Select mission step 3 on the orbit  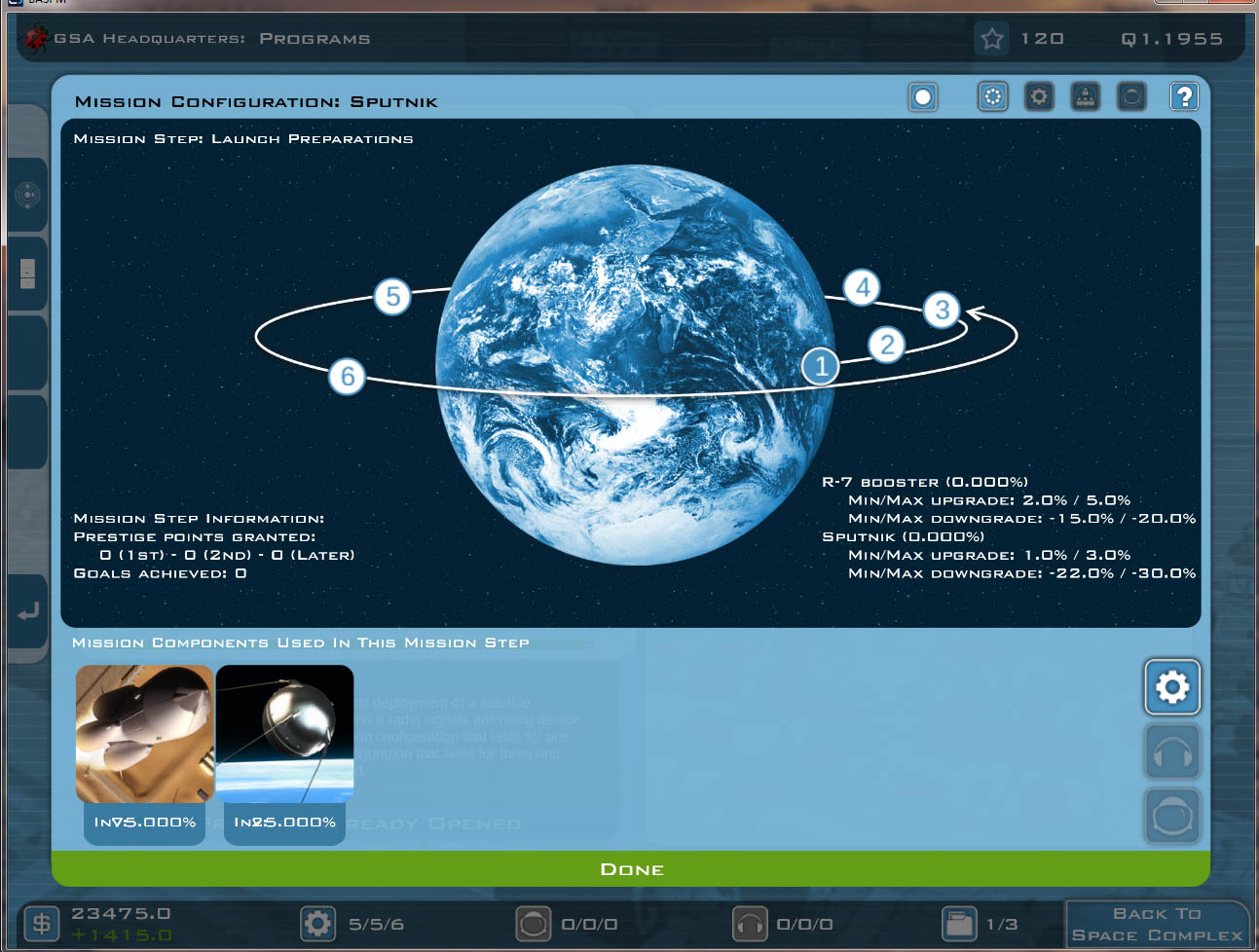pyautogui.click(x=942, y=310)
